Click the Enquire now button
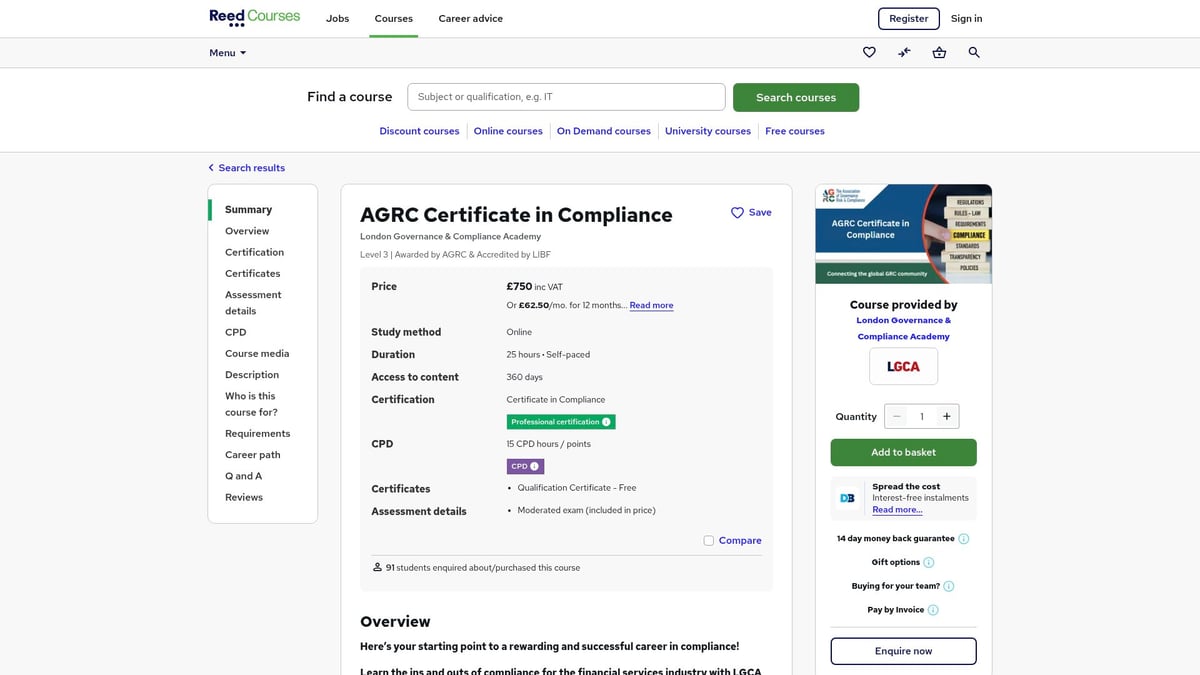 [903, 650]
